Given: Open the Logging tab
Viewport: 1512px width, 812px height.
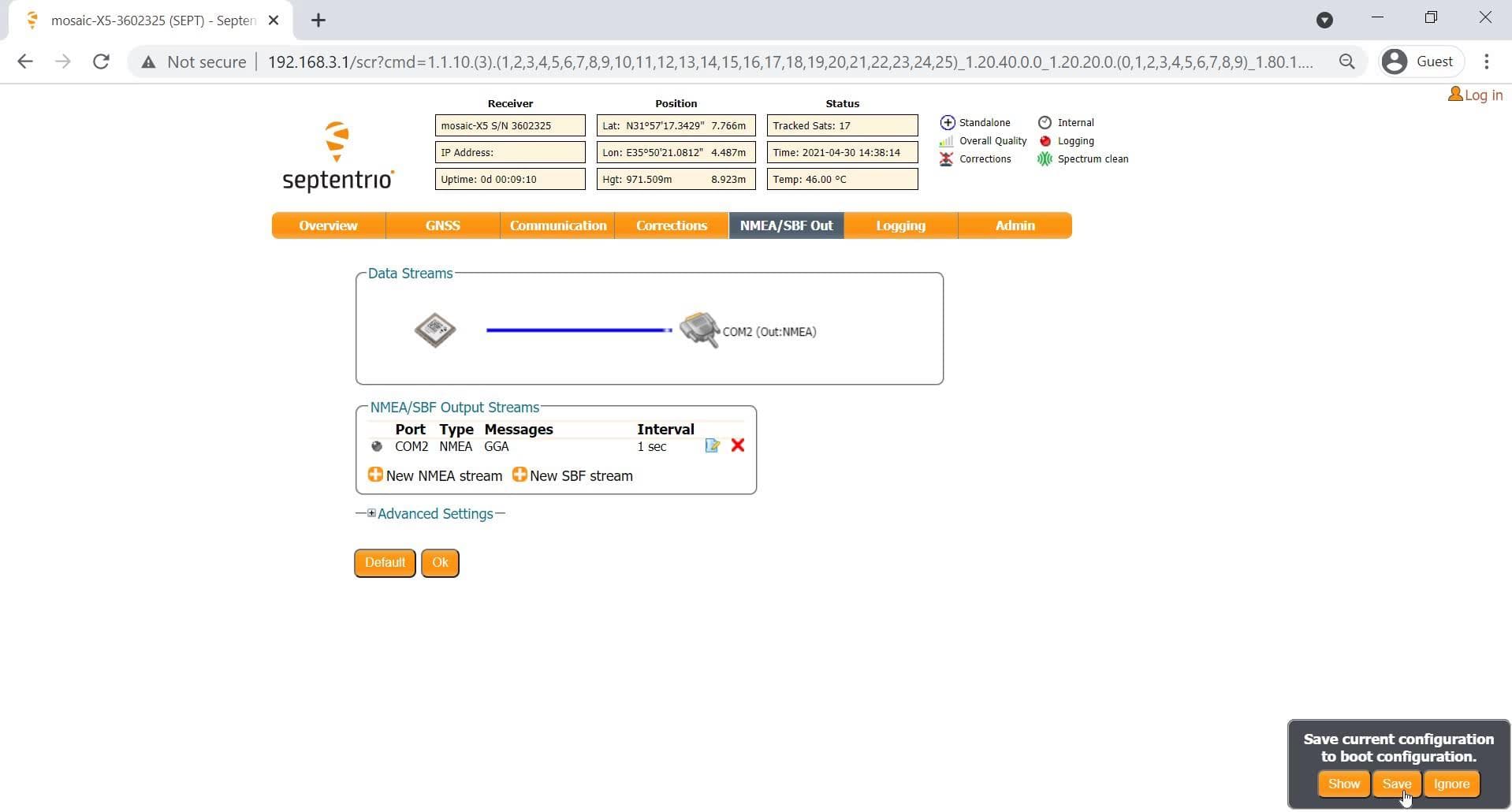Looking at the screenshot, I should click(x=900, y=225).
